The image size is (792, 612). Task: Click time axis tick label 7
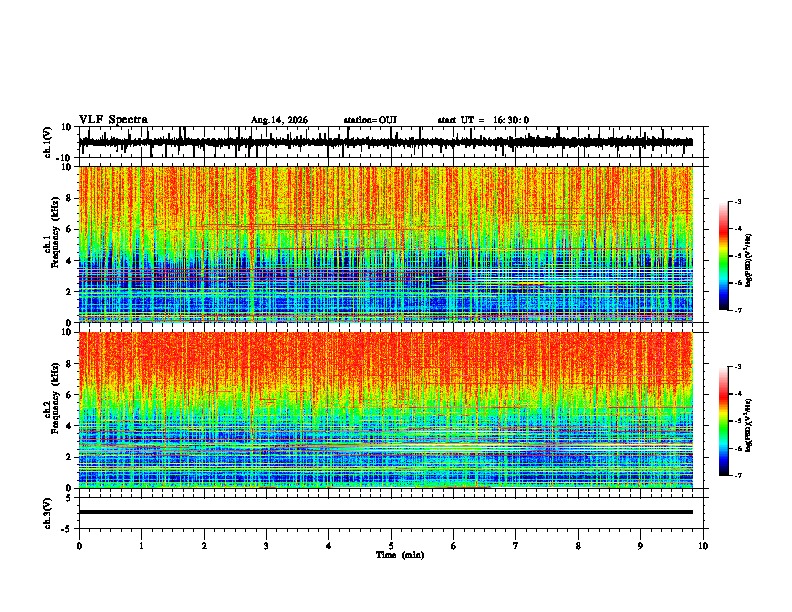516,545
